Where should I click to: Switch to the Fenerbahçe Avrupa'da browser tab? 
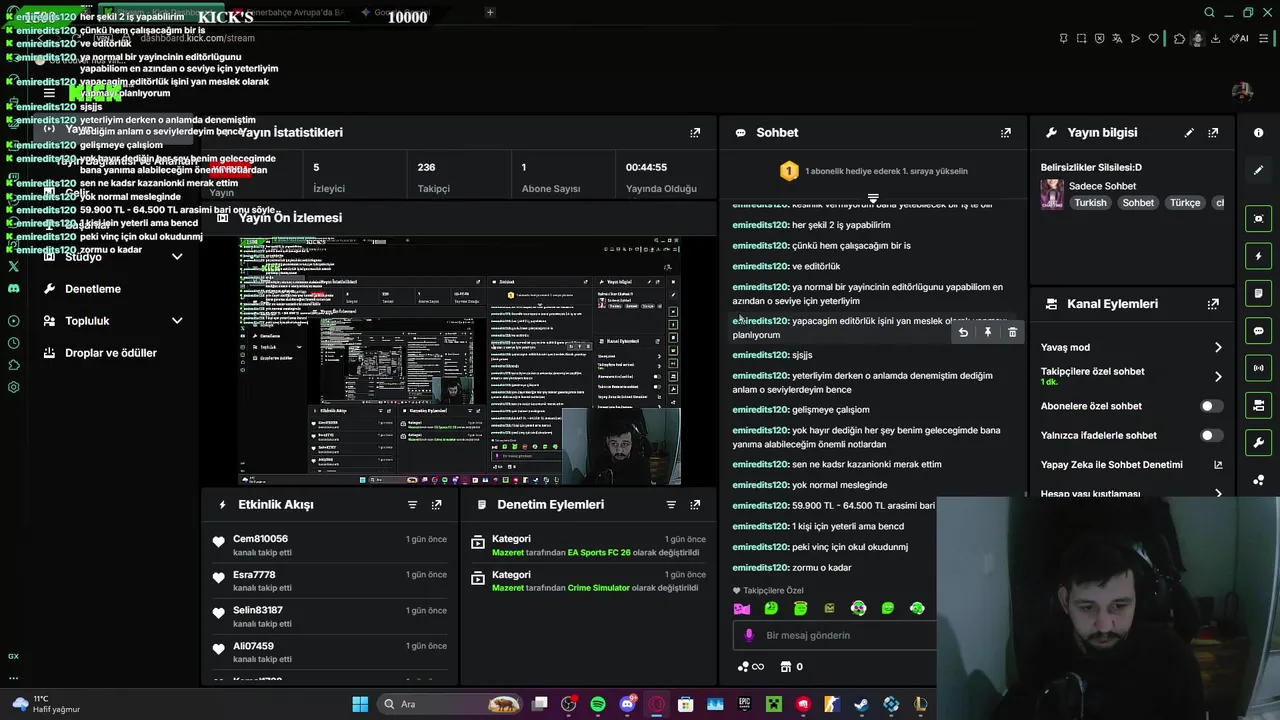[292, 12]
